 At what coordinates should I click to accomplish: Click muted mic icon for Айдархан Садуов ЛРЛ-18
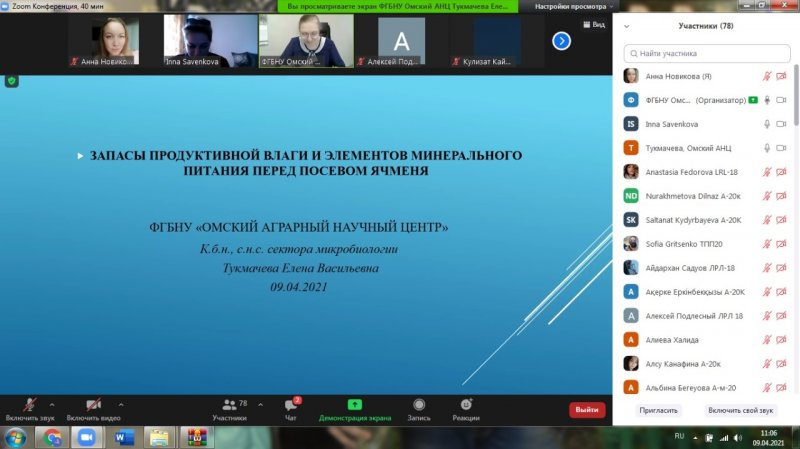[767, 268]
